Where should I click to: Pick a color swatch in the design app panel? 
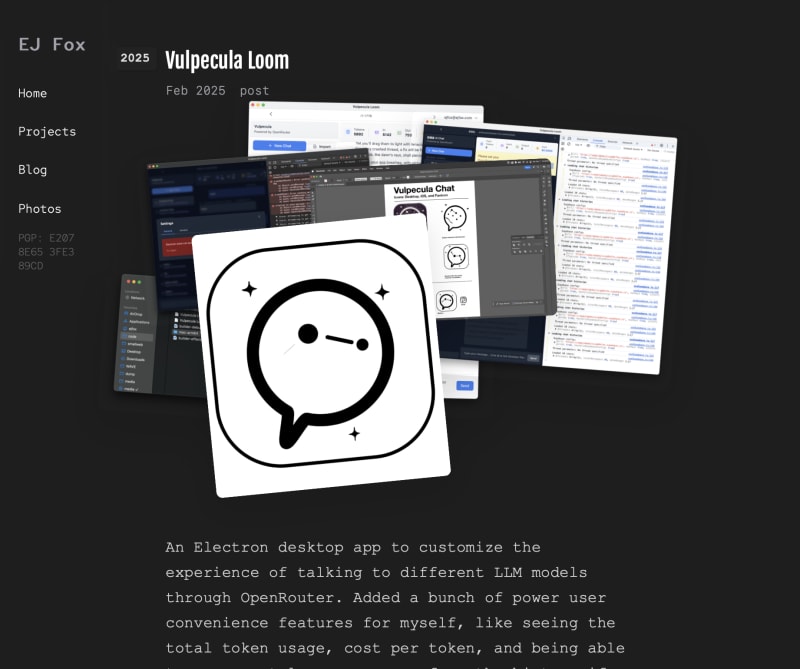click(x=515, y=252)
